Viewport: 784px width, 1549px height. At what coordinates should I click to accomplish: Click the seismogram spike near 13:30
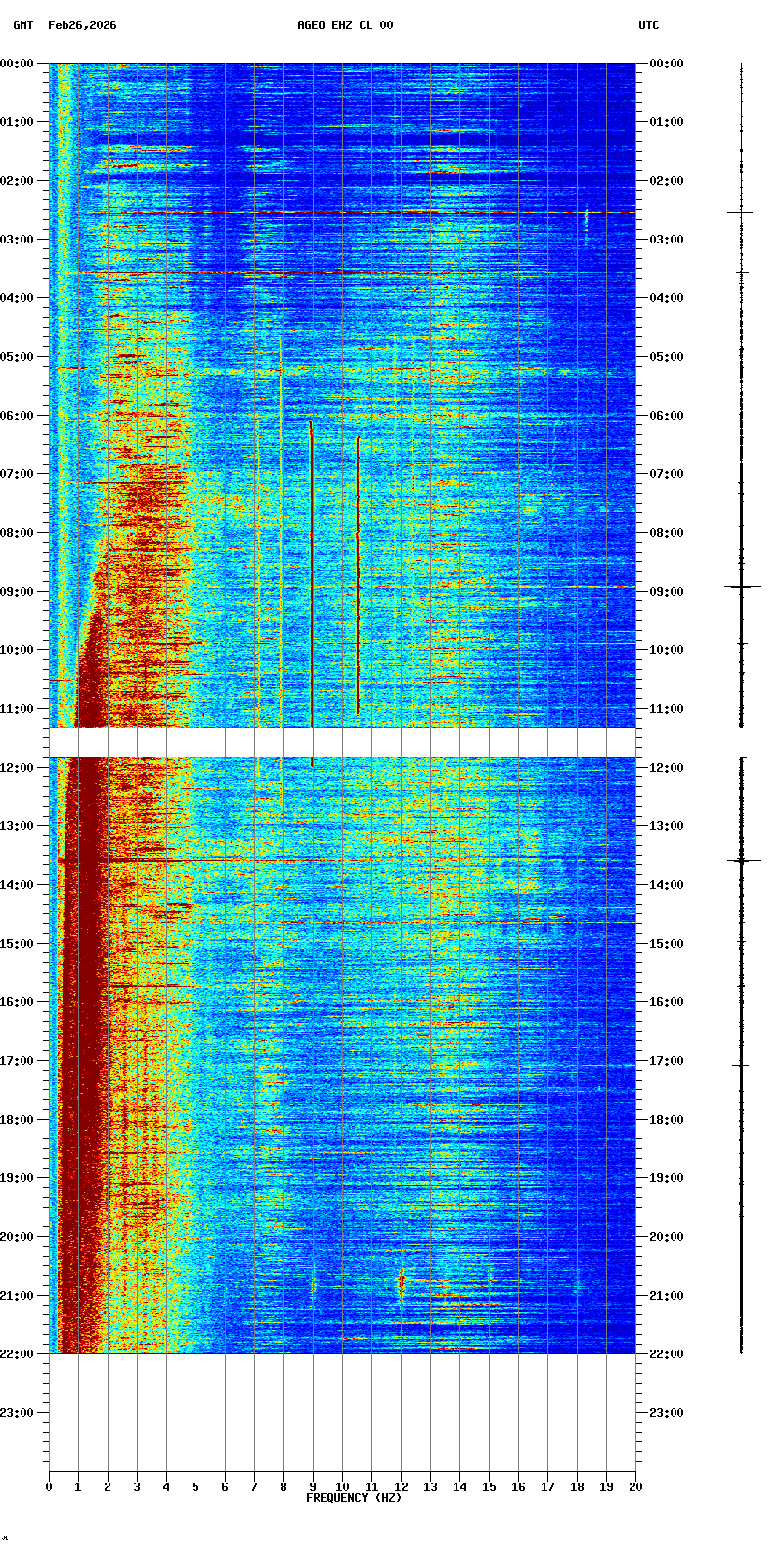click(x=742, y=860)
